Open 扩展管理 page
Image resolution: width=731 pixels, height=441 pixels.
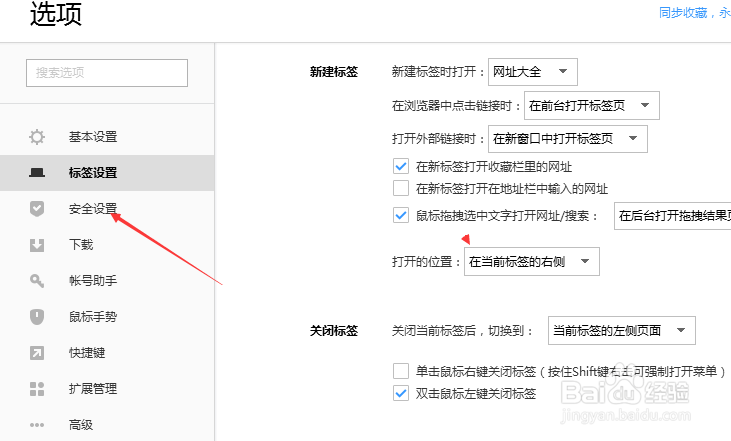[107, 389]
